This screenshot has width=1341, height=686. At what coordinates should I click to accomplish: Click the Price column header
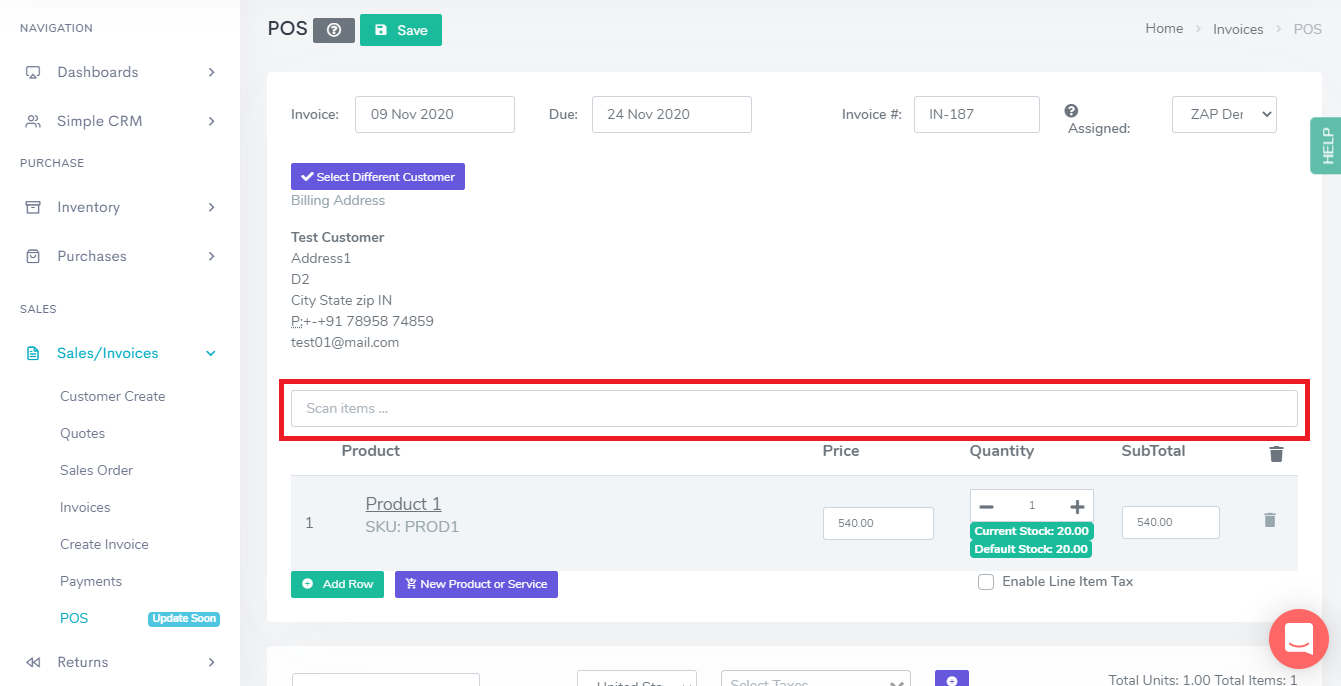(x=841, y=451)
